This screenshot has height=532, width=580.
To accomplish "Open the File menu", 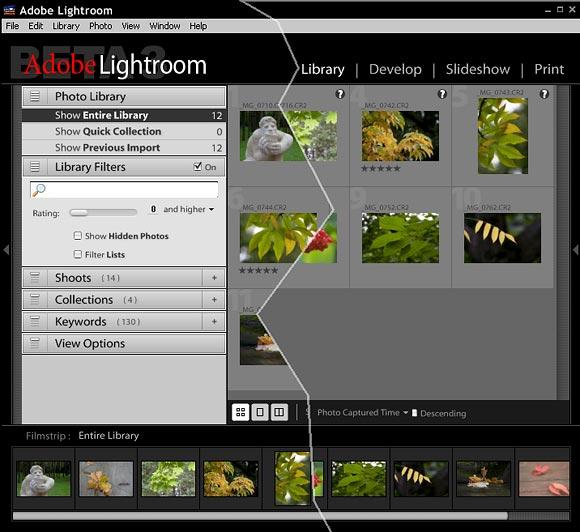I will pos(12,26).
